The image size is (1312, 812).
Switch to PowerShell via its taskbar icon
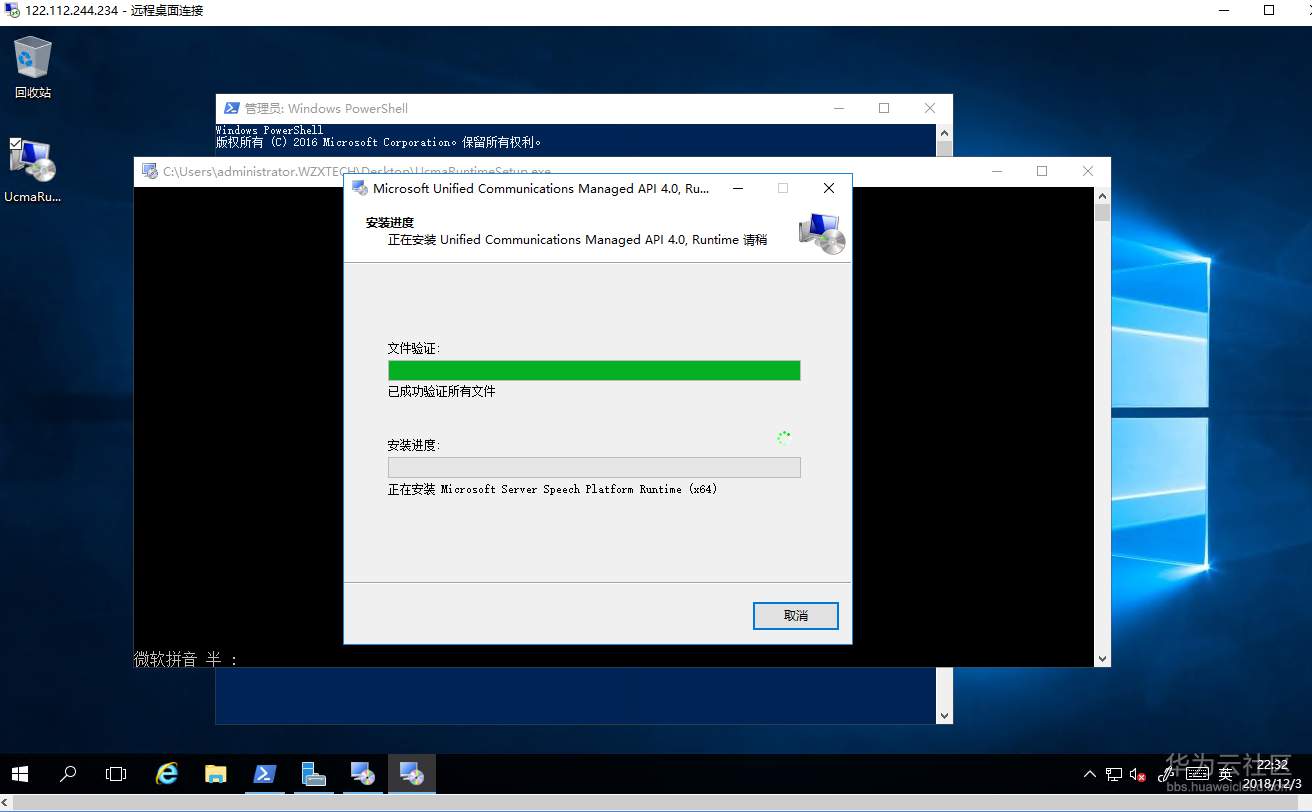click(x=264, y=774)
